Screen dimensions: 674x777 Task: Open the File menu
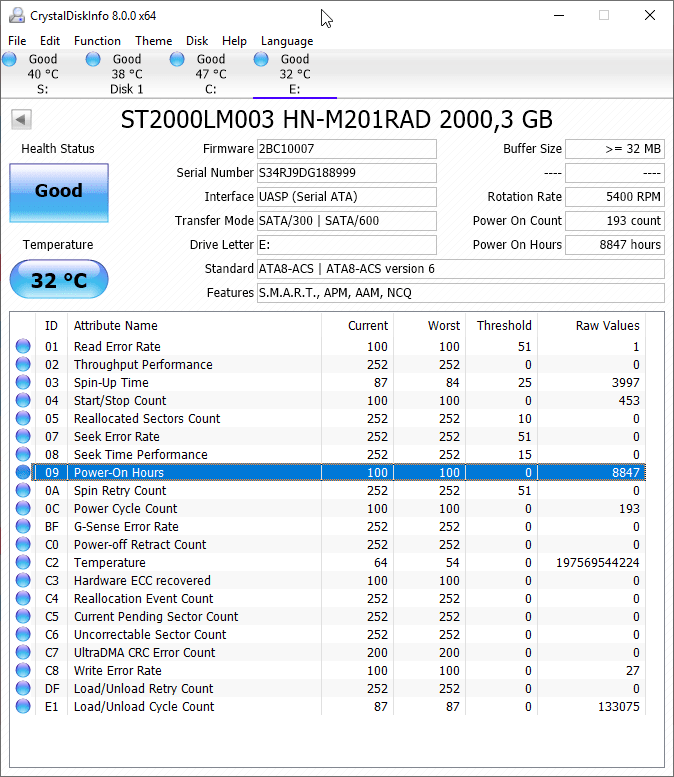pyautogui.click(x=17, y=41)
